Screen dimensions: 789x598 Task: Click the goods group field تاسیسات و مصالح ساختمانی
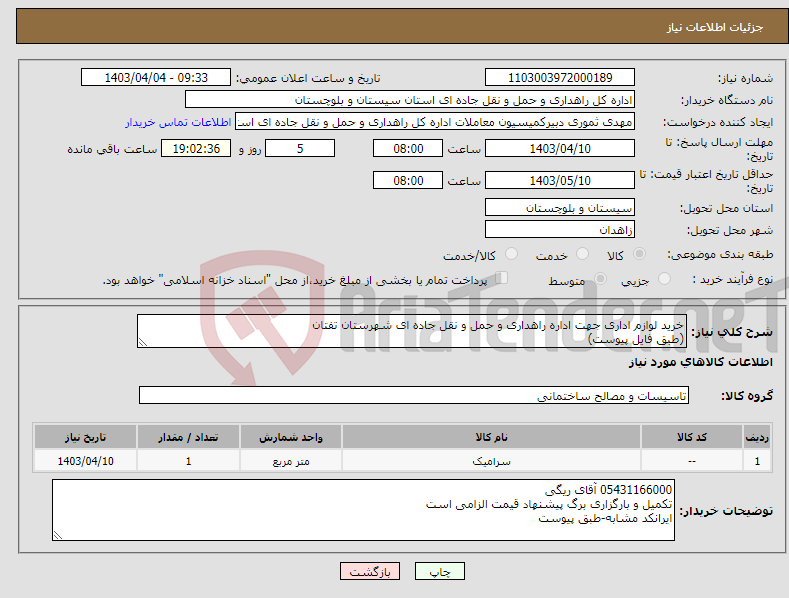click(x=414, y=396)
